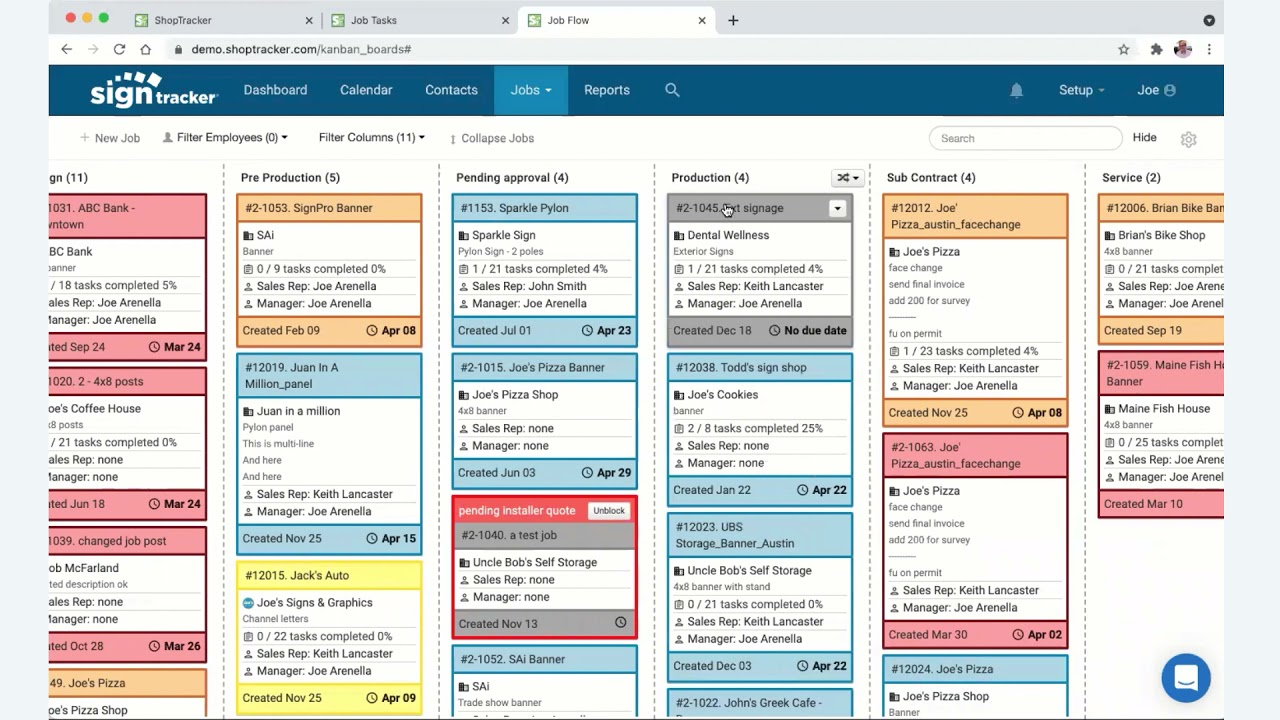Click in the Search input field
The image size is (1280, 720).
[1025, 139]
